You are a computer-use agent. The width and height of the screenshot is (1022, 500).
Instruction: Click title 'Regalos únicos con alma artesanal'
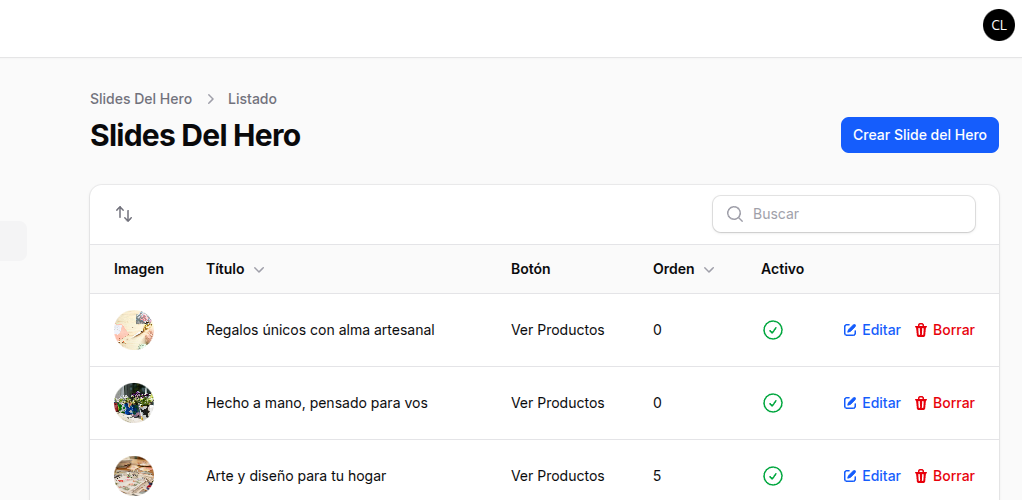click(x=320, y=330)
